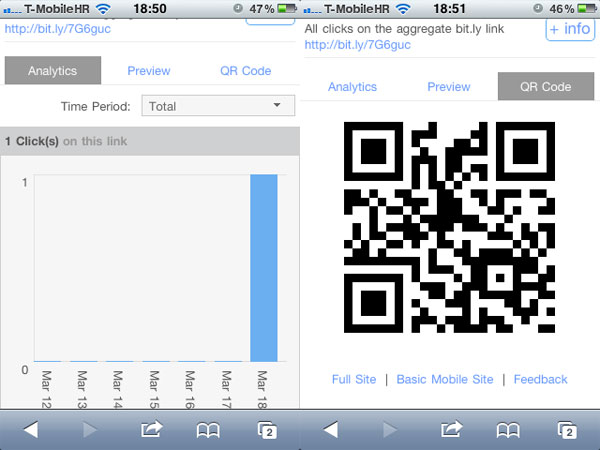Select Analytics tab on left screen
600x450 pixels.
(53, 70)
